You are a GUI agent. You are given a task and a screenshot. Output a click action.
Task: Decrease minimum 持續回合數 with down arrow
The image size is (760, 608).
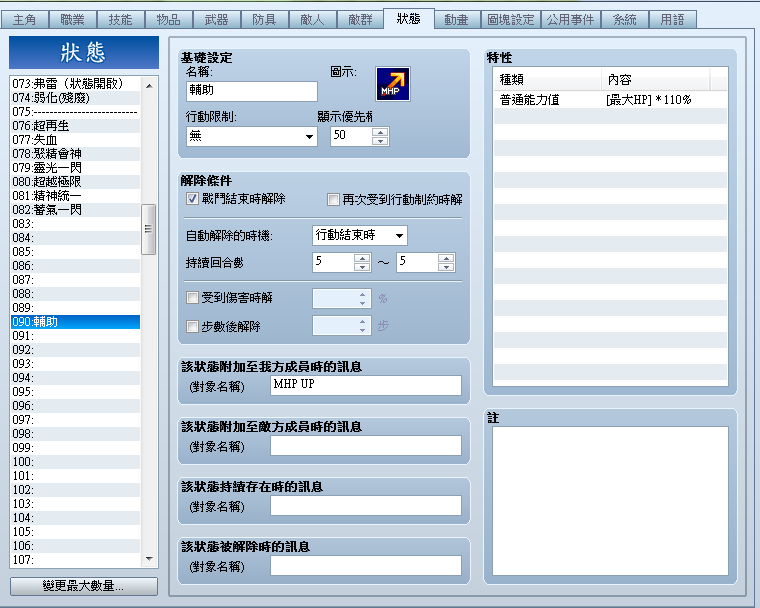pos(362,267)
